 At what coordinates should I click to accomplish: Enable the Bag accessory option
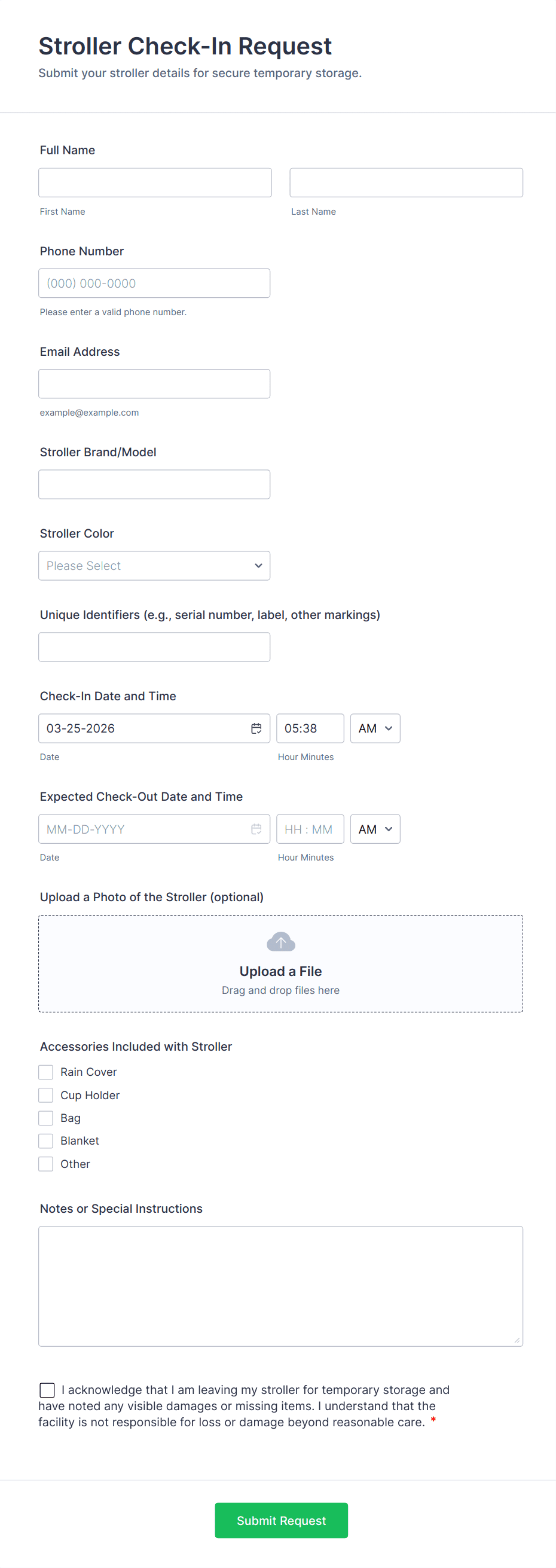pyautogui.click(x=45, y=1118)
